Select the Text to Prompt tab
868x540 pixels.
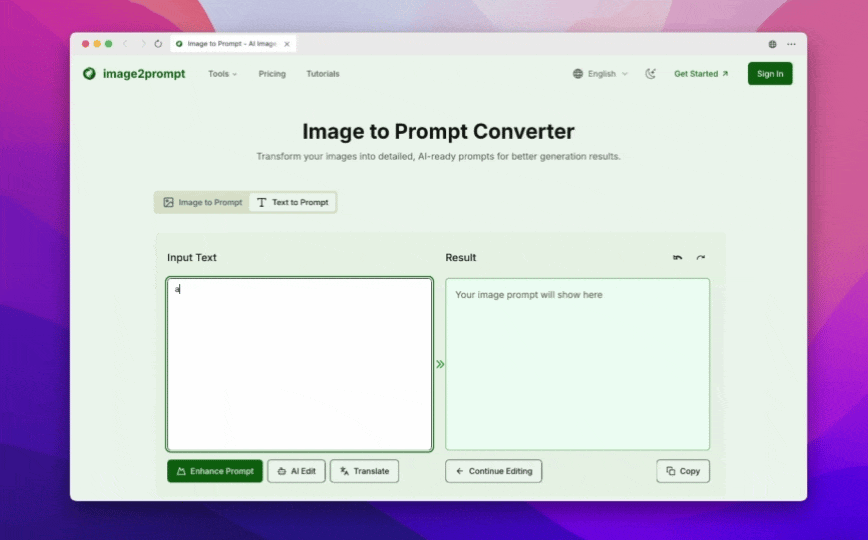(293, 202)
